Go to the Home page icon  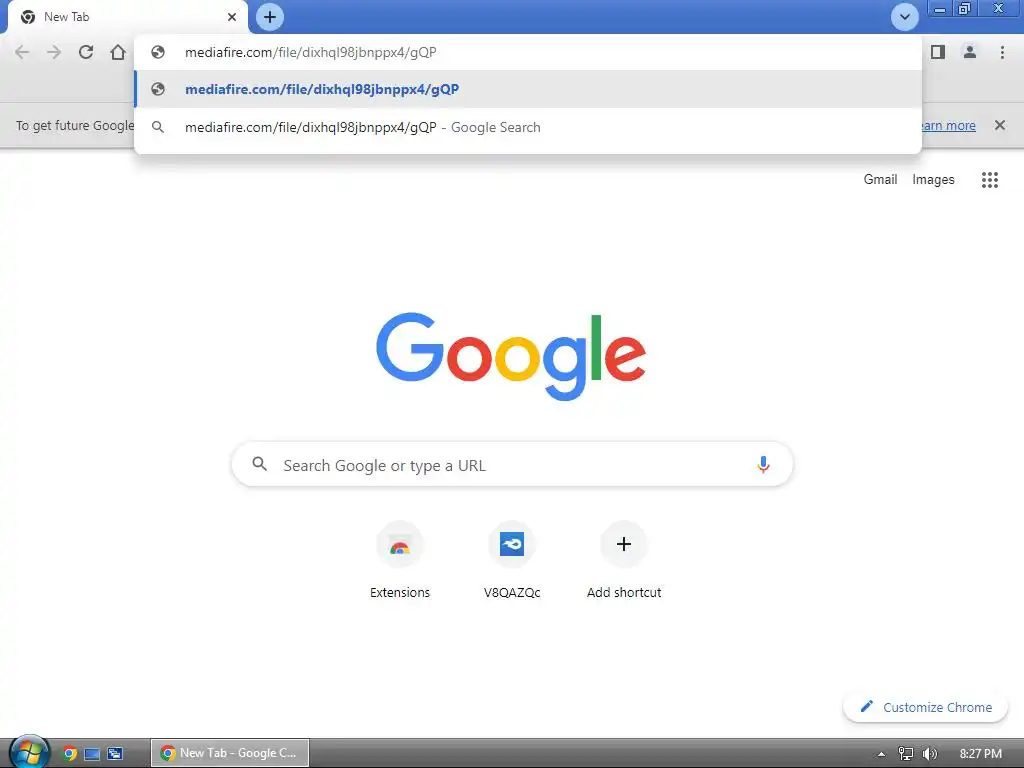pyautogui.click(x=118, y=52)
